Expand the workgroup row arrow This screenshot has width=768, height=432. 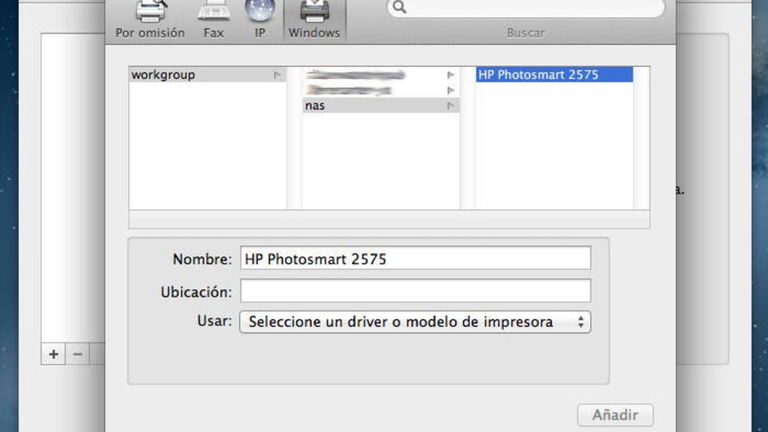(277, 75)
